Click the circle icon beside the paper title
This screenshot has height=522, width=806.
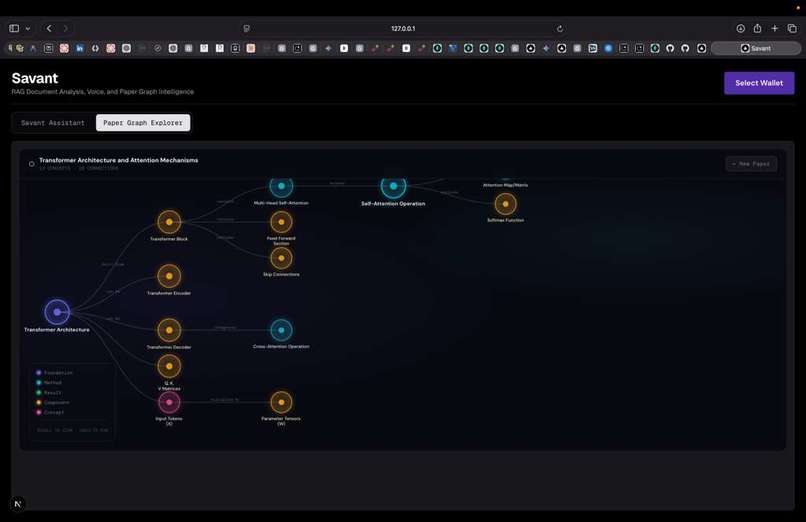click(x=31, y=164)
